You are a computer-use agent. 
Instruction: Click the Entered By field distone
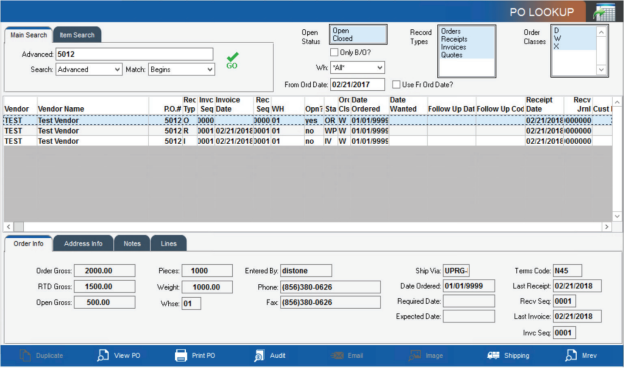306,271
